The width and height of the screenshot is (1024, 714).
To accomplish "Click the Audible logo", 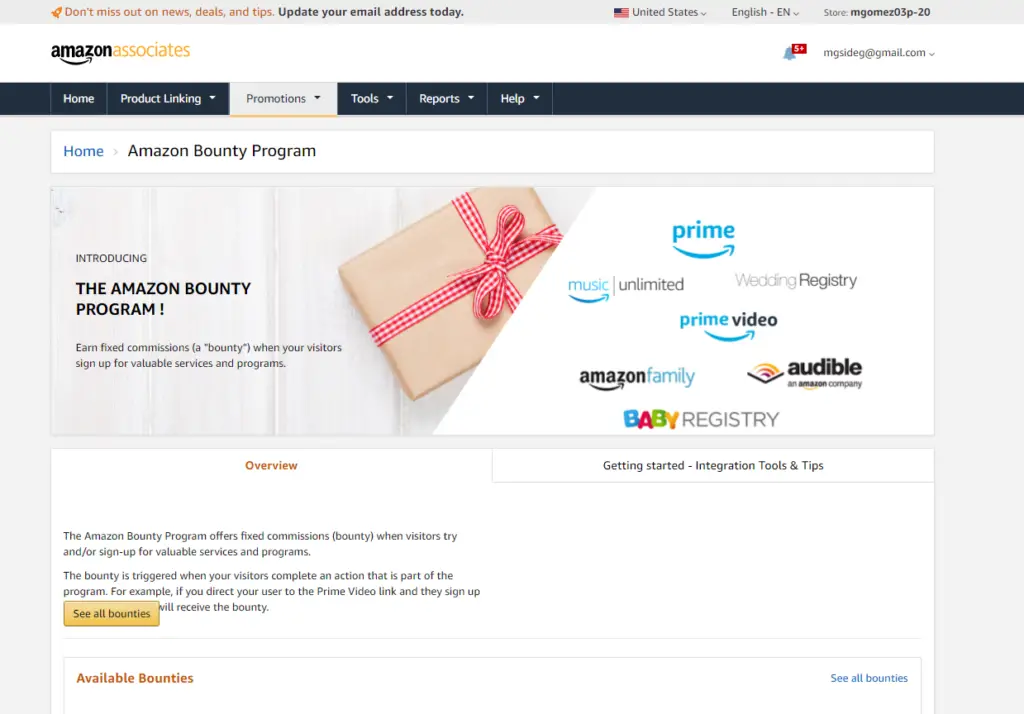I will (805, 373).
